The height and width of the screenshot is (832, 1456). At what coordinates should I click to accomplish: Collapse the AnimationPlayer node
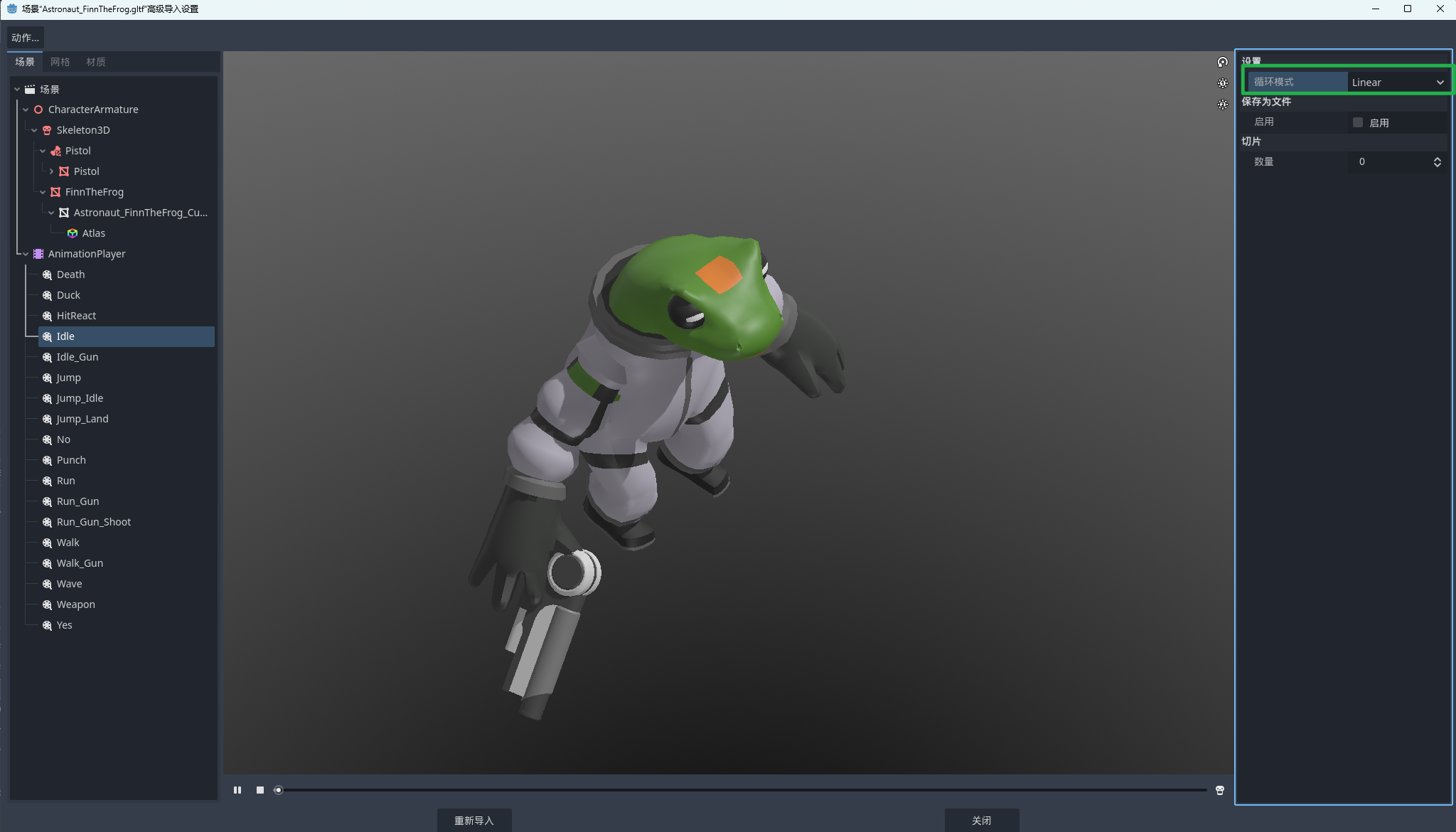click(x=26, y=254)
